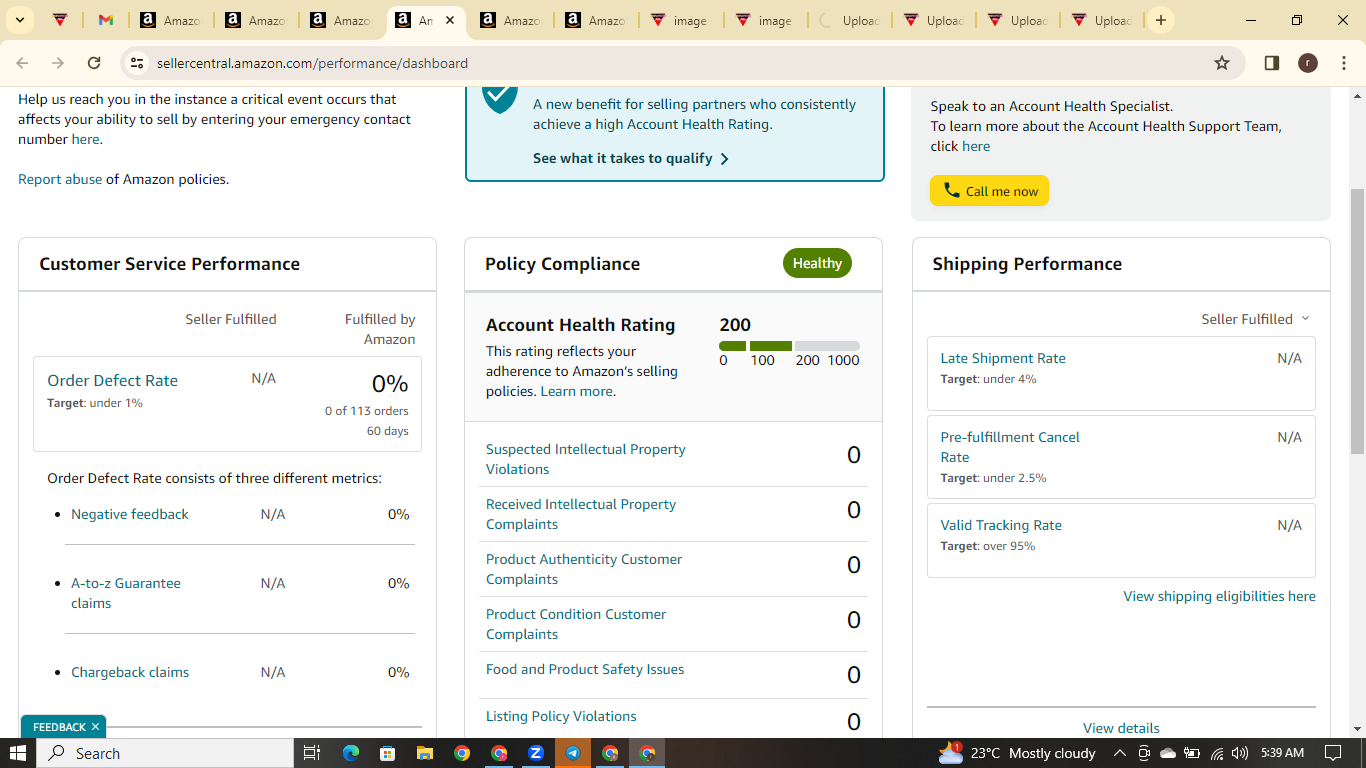Click the Meet Now tray icon
The width and height of the screenshot is (1366, 768).
click(1144, 753)
